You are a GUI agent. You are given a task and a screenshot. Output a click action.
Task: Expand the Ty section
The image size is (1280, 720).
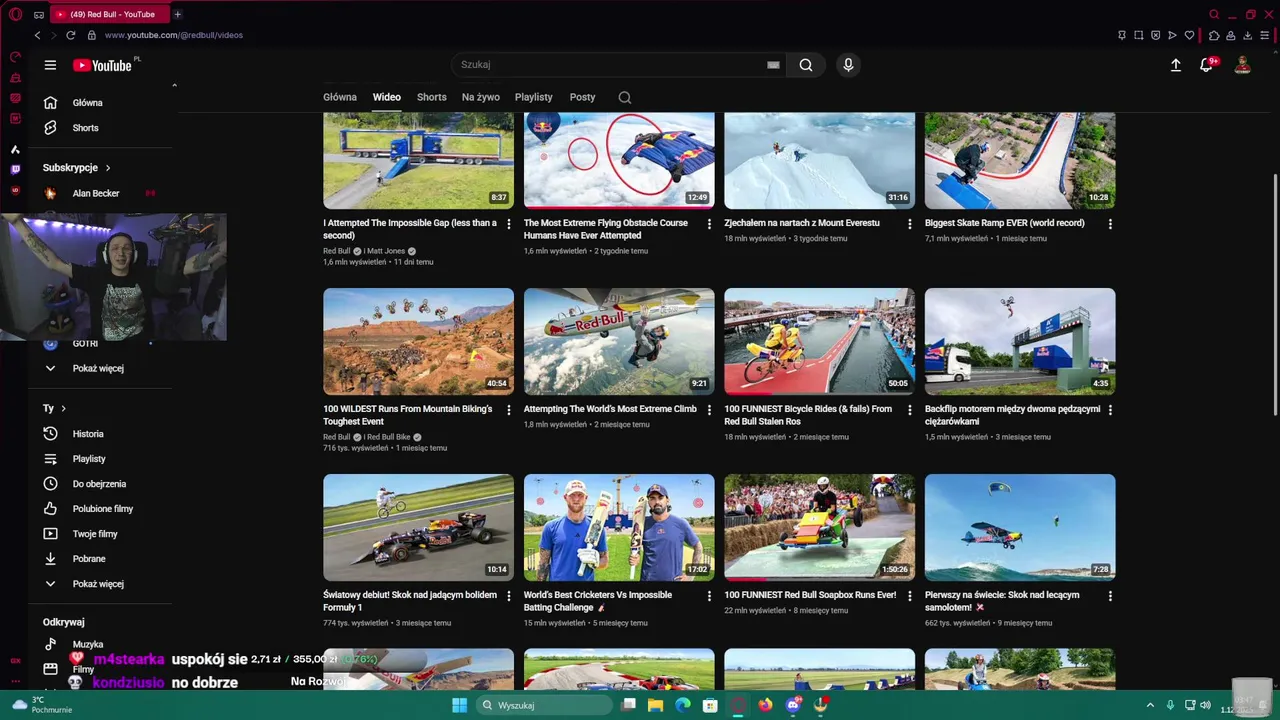(54, 408)
